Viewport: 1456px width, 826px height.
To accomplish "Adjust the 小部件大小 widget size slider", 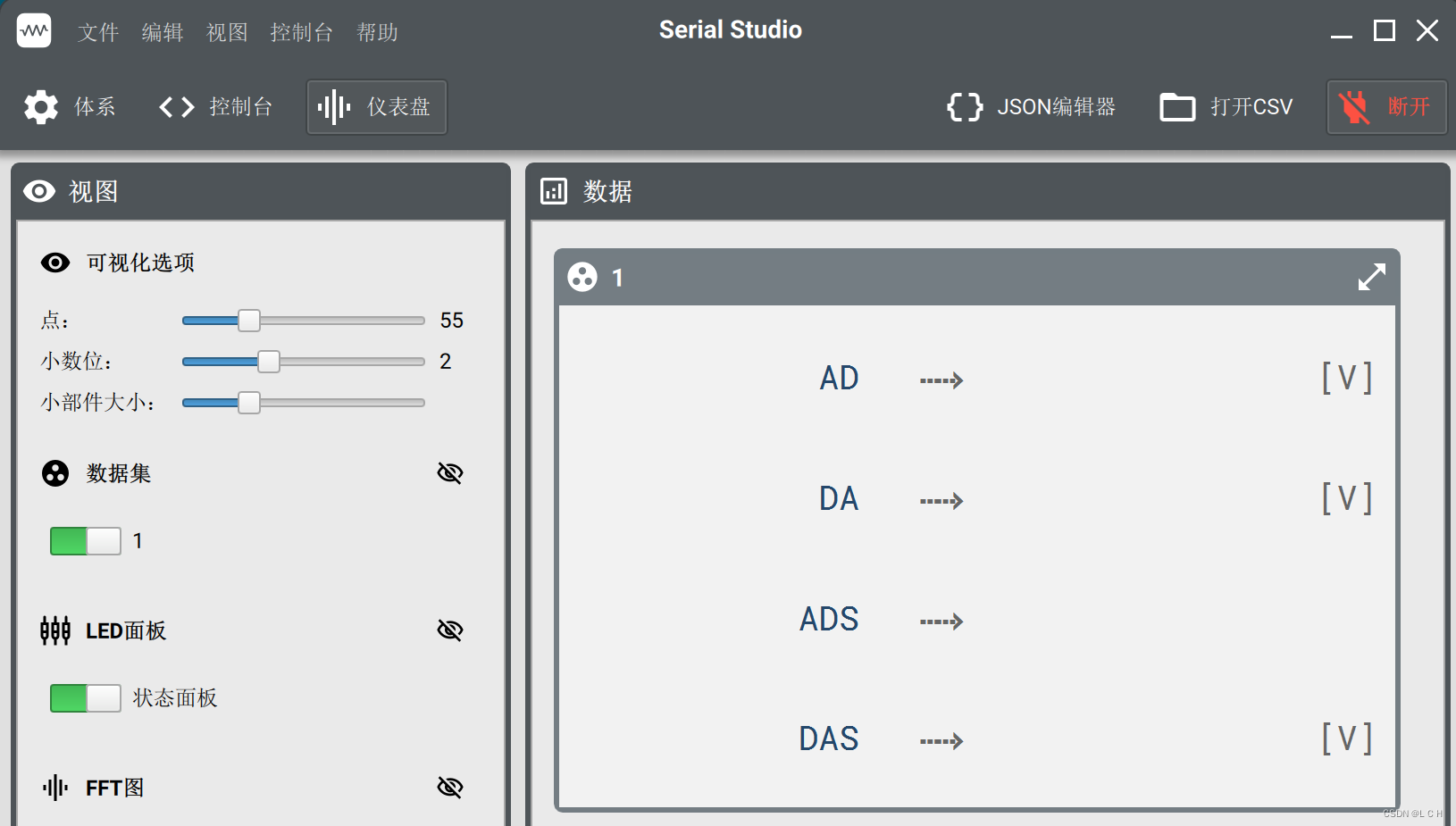I will tap(304, 403).
